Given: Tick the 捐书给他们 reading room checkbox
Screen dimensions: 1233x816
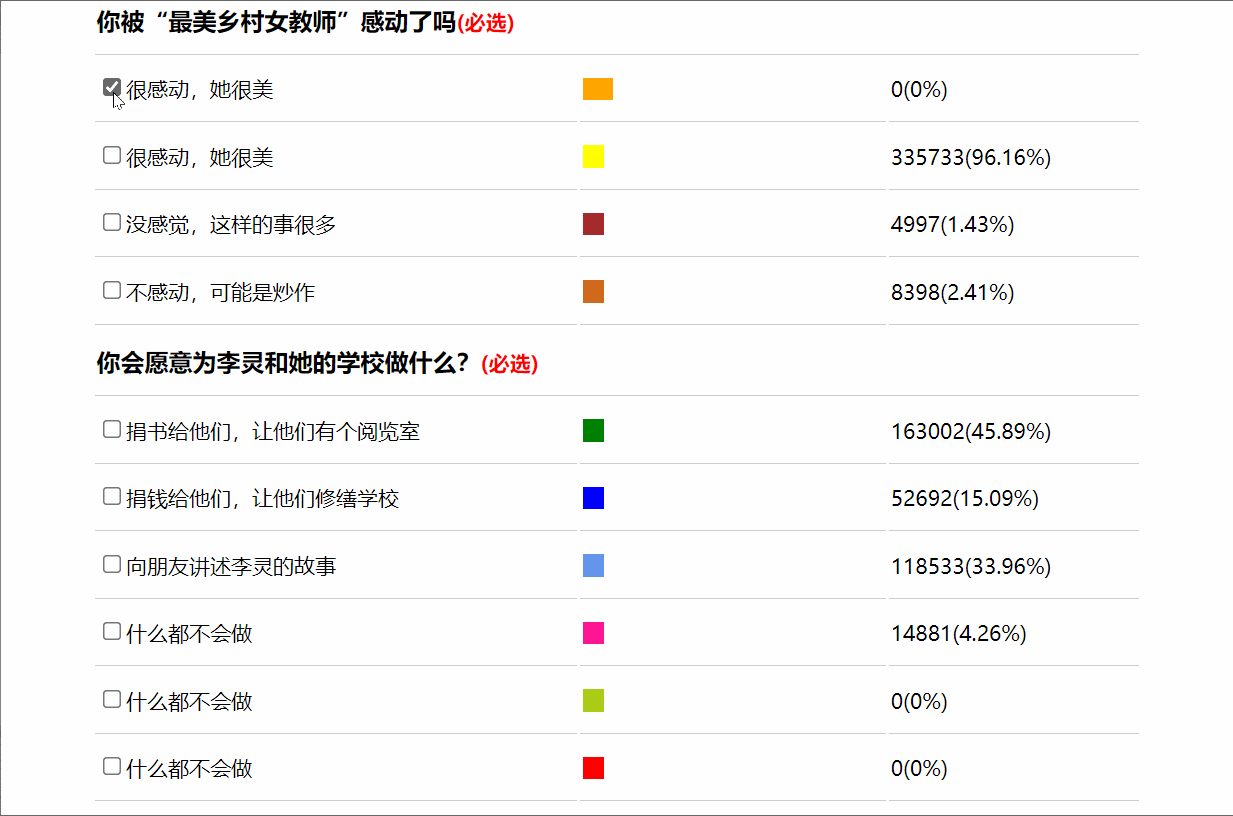Looking at the screenshot, I should point(112,429).
